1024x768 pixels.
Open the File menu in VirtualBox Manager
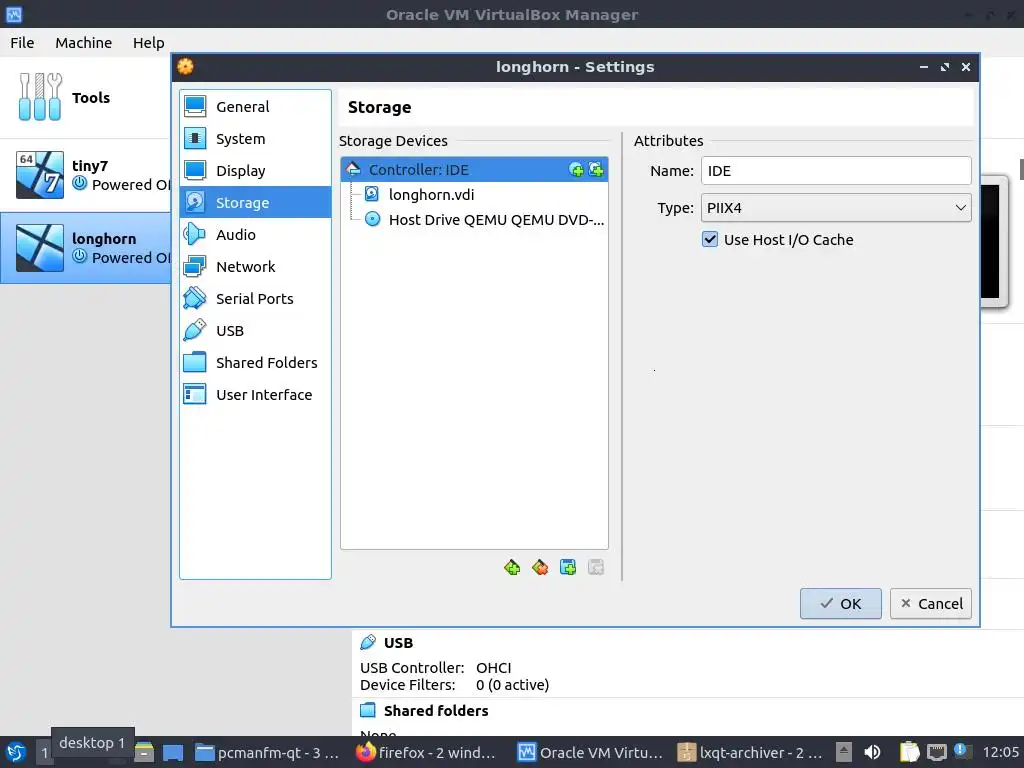point(22,42)
